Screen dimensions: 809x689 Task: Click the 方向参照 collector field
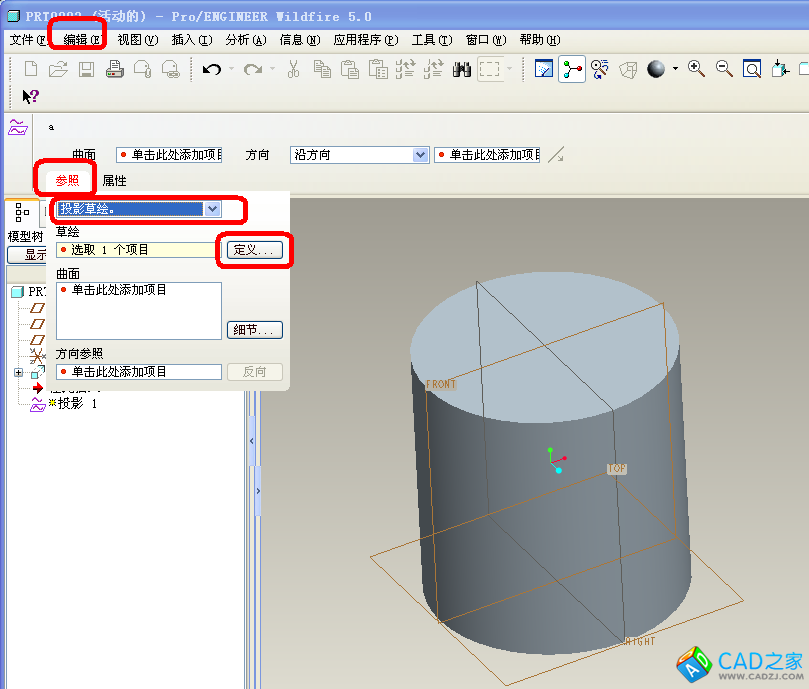[x=140, y=372]
